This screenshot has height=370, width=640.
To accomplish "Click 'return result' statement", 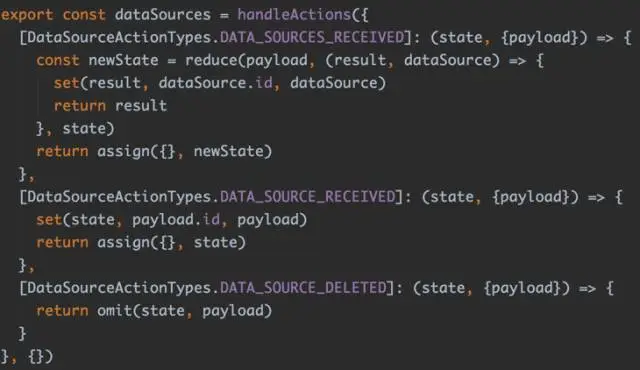I will (110, 106).
